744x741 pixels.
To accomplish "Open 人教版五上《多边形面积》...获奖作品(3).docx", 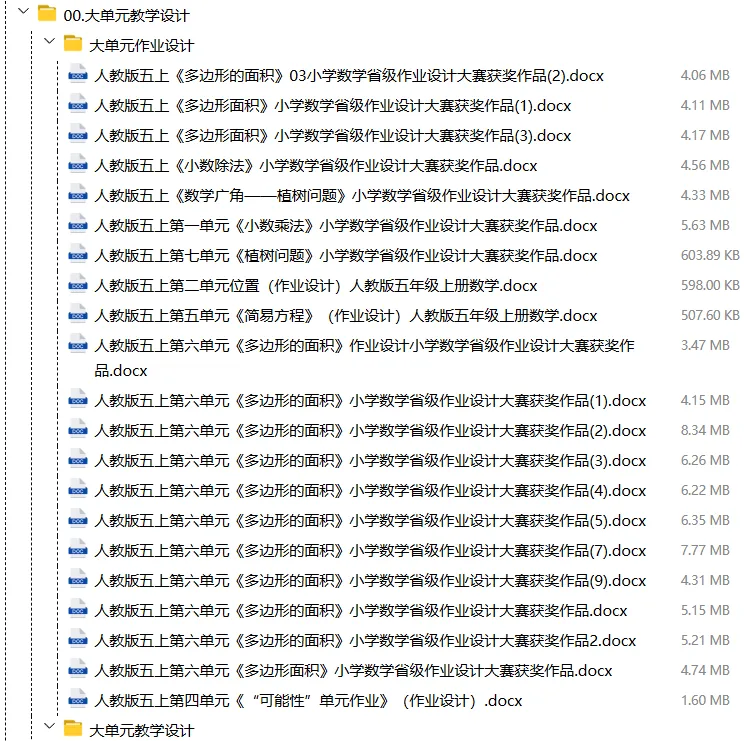I will click(x=333, y=136).
